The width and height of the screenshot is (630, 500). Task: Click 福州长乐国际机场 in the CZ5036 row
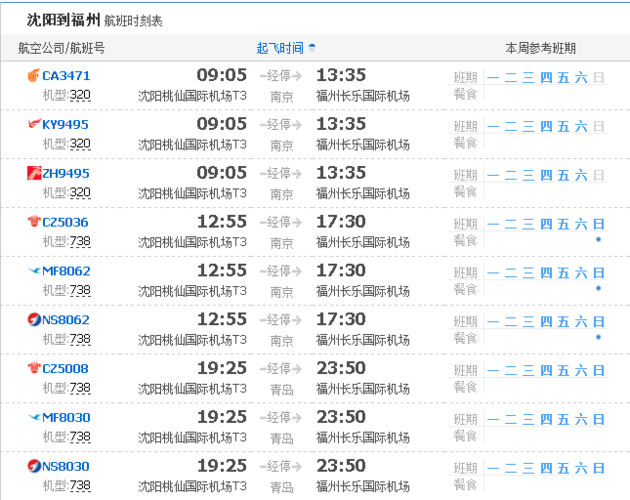[x=363, y=242]
